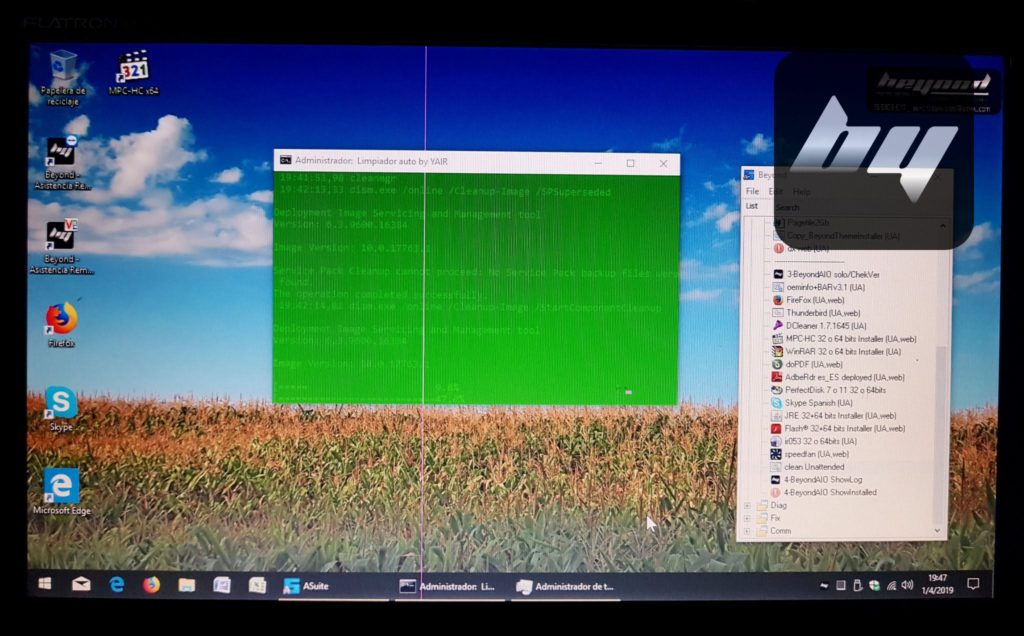Image resolution: width=1024 pixels, height=636 pixels.
Task: Click the clean Unattended entry text
Action: coord(814,467)
